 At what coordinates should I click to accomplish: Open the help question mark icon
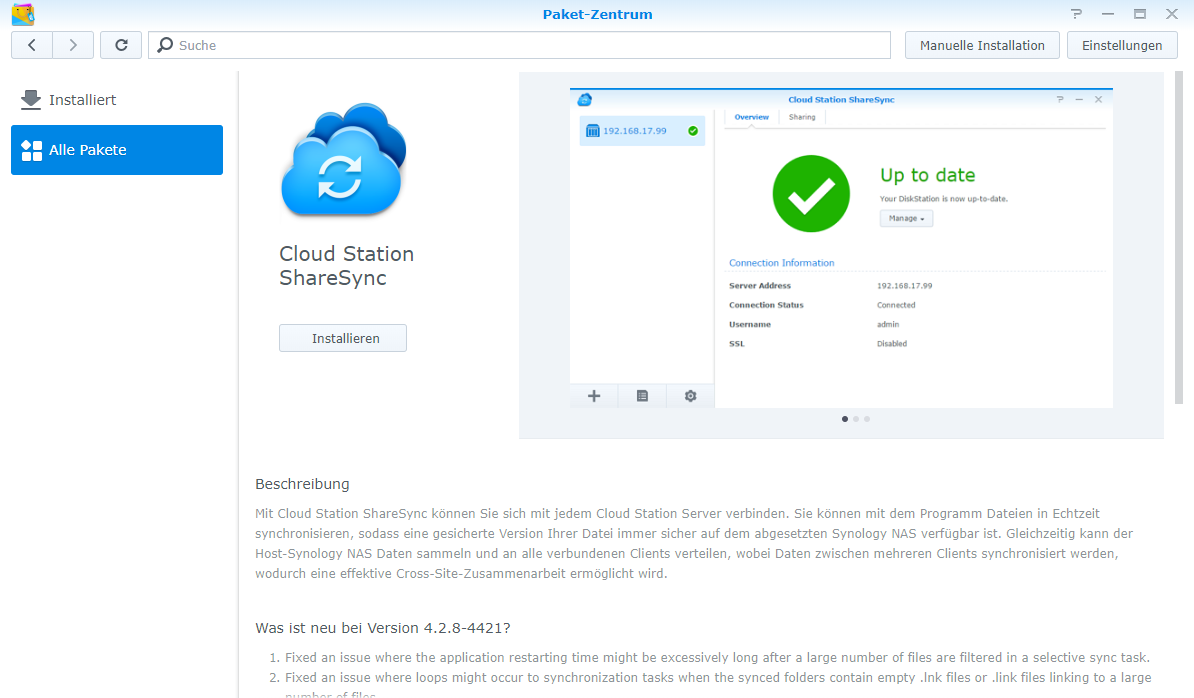[1076, 14]
